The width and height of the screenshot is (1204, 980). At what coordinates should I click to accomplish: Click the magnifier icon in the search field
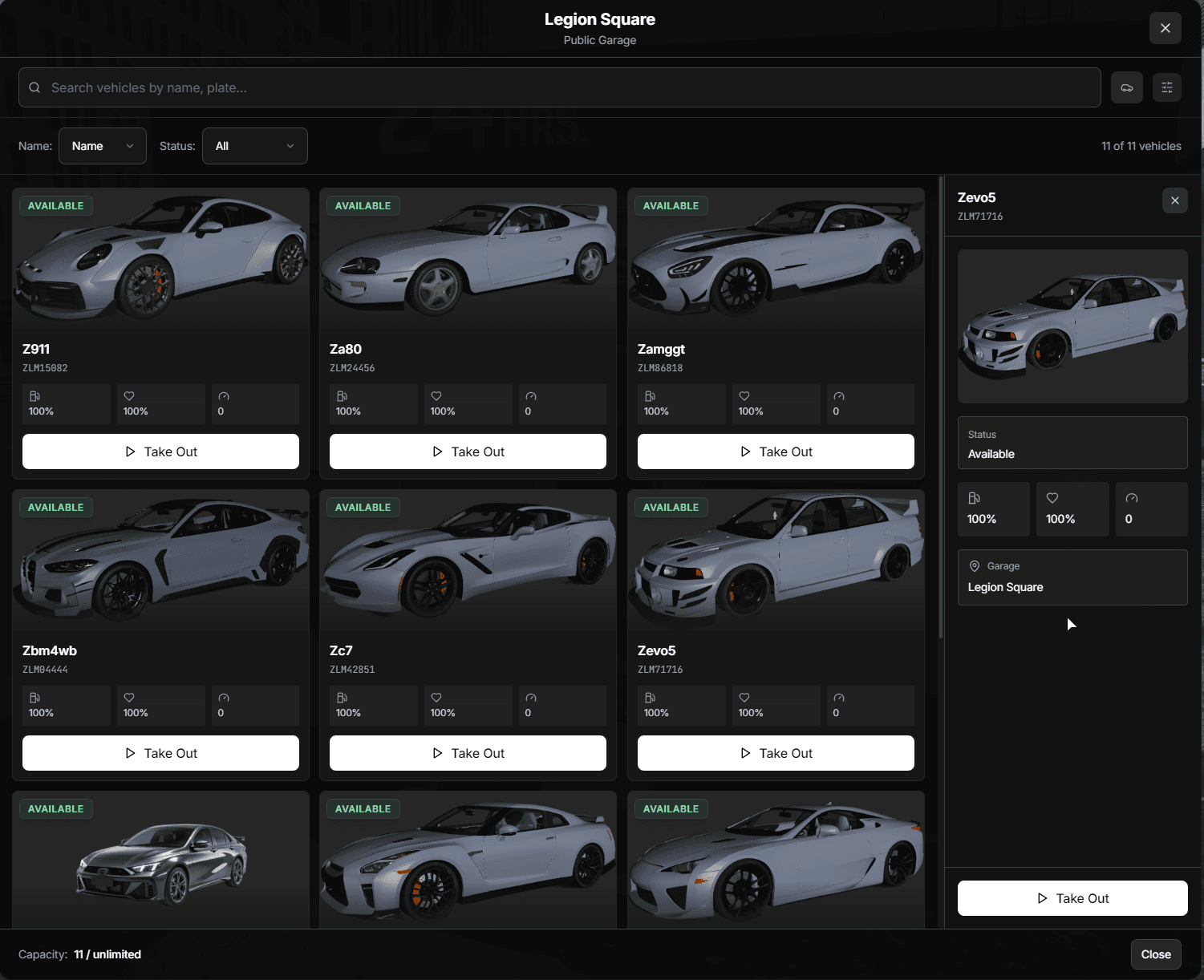(x=34, y=87)
